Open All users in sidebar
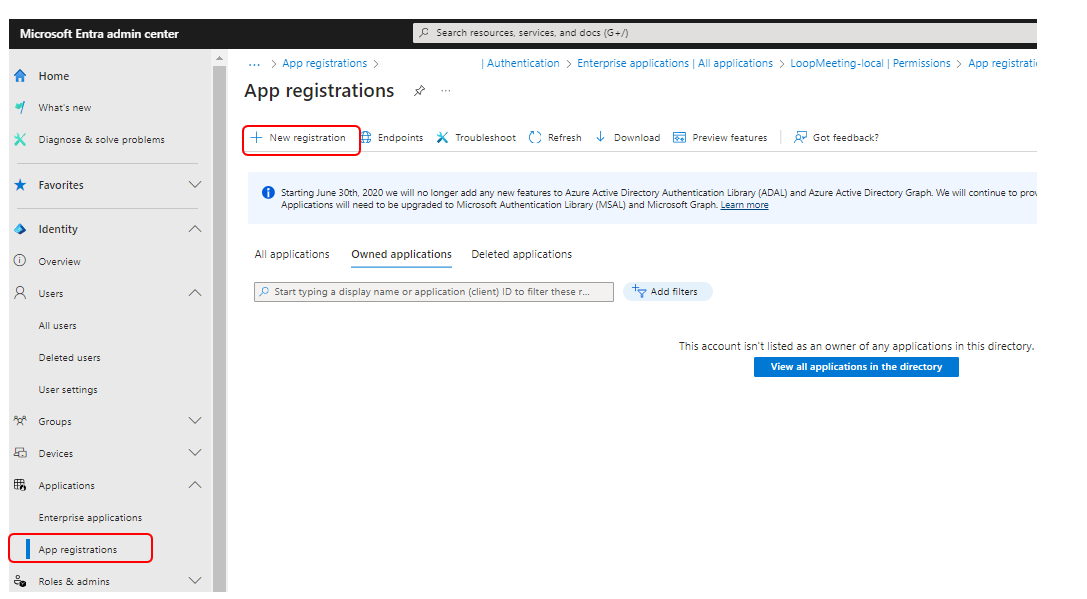Viewport: 1087px width, 599px height. [x=58, y=325]
